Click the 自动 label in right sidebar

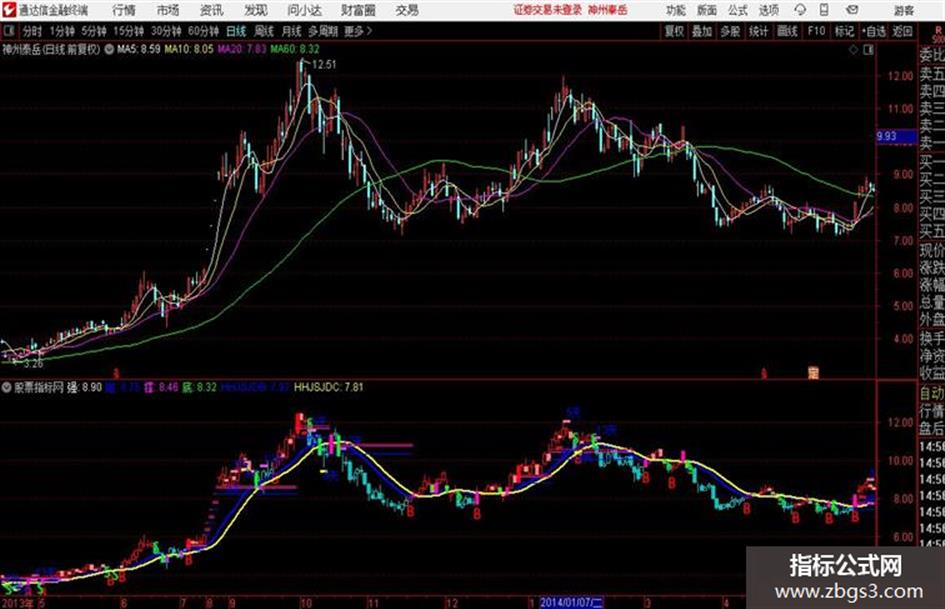click(932, 393)
